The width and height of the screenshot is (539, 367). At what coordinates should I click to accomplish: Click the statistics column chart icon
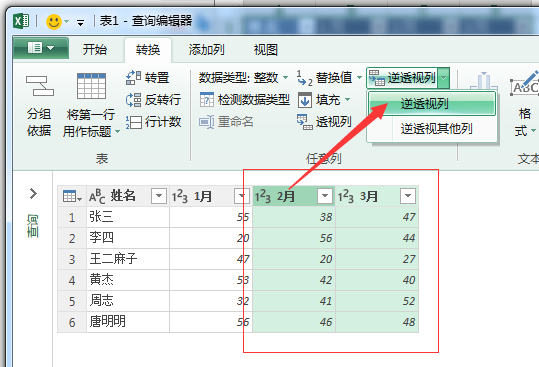click(x=484, y=81)
